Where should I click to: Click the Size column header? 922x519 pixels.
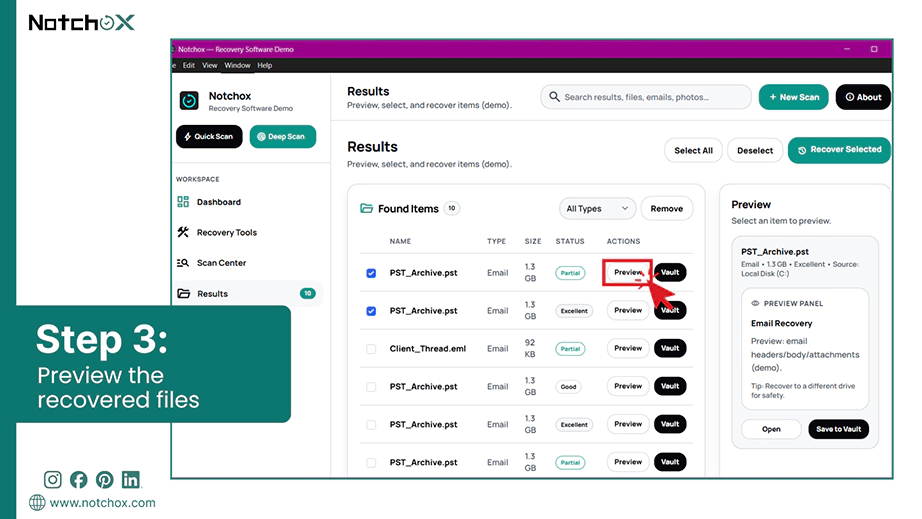pos(533,242)
